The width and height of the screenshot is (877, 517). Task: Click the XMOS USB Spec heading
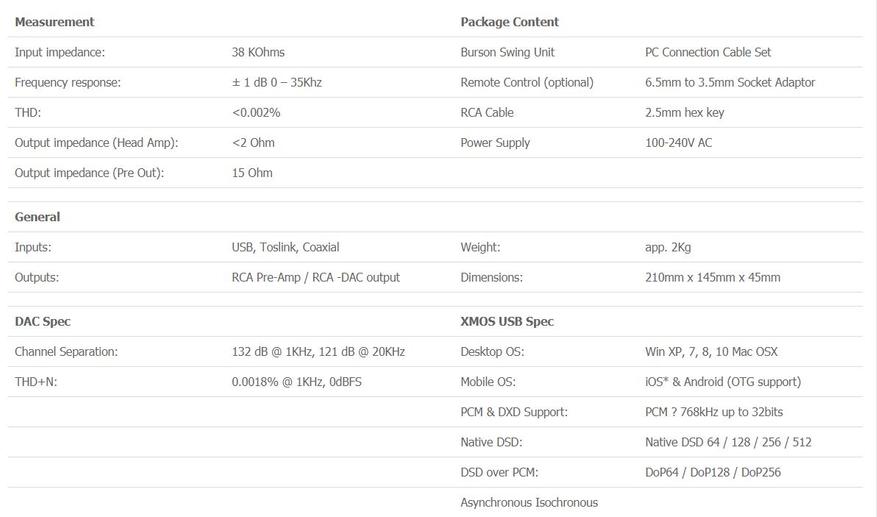tap(507, 322)
